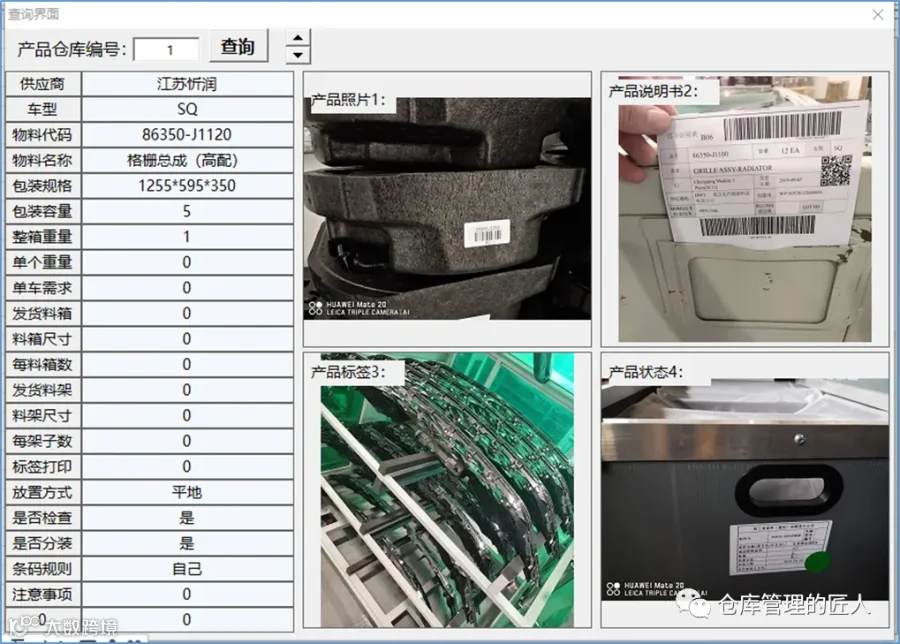
Task: Click the 供应商 row label
Action: pos(43,84)
